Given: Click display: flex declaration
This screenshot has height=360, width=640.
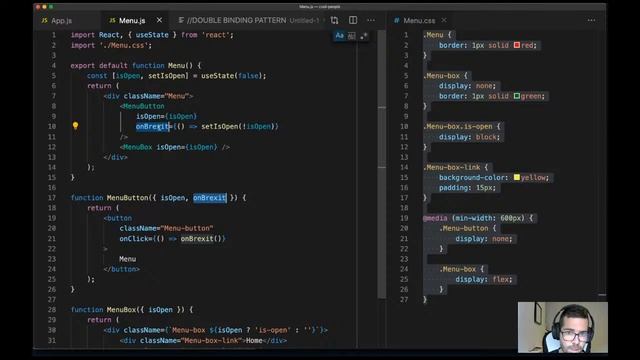Looking at the screenshot, I should coord(484,279).
